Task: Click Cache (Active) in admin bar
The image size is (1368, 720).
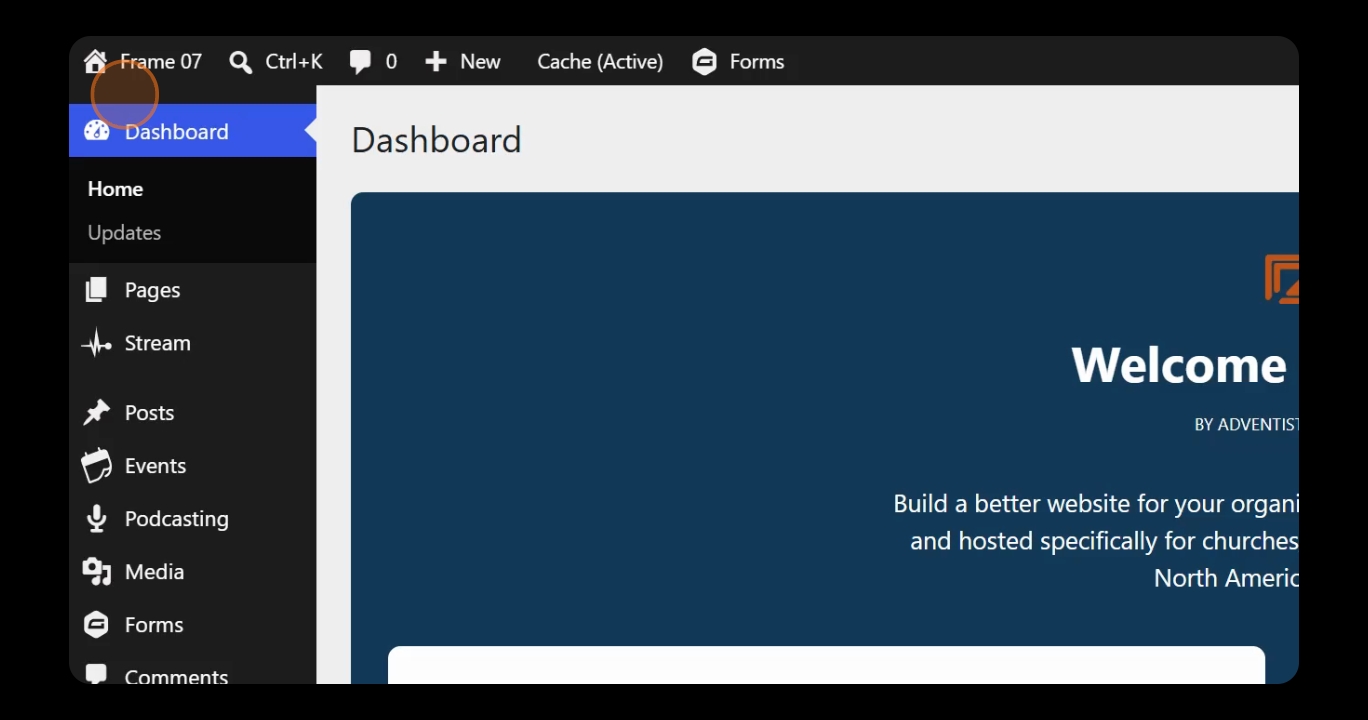Action: 600,62
